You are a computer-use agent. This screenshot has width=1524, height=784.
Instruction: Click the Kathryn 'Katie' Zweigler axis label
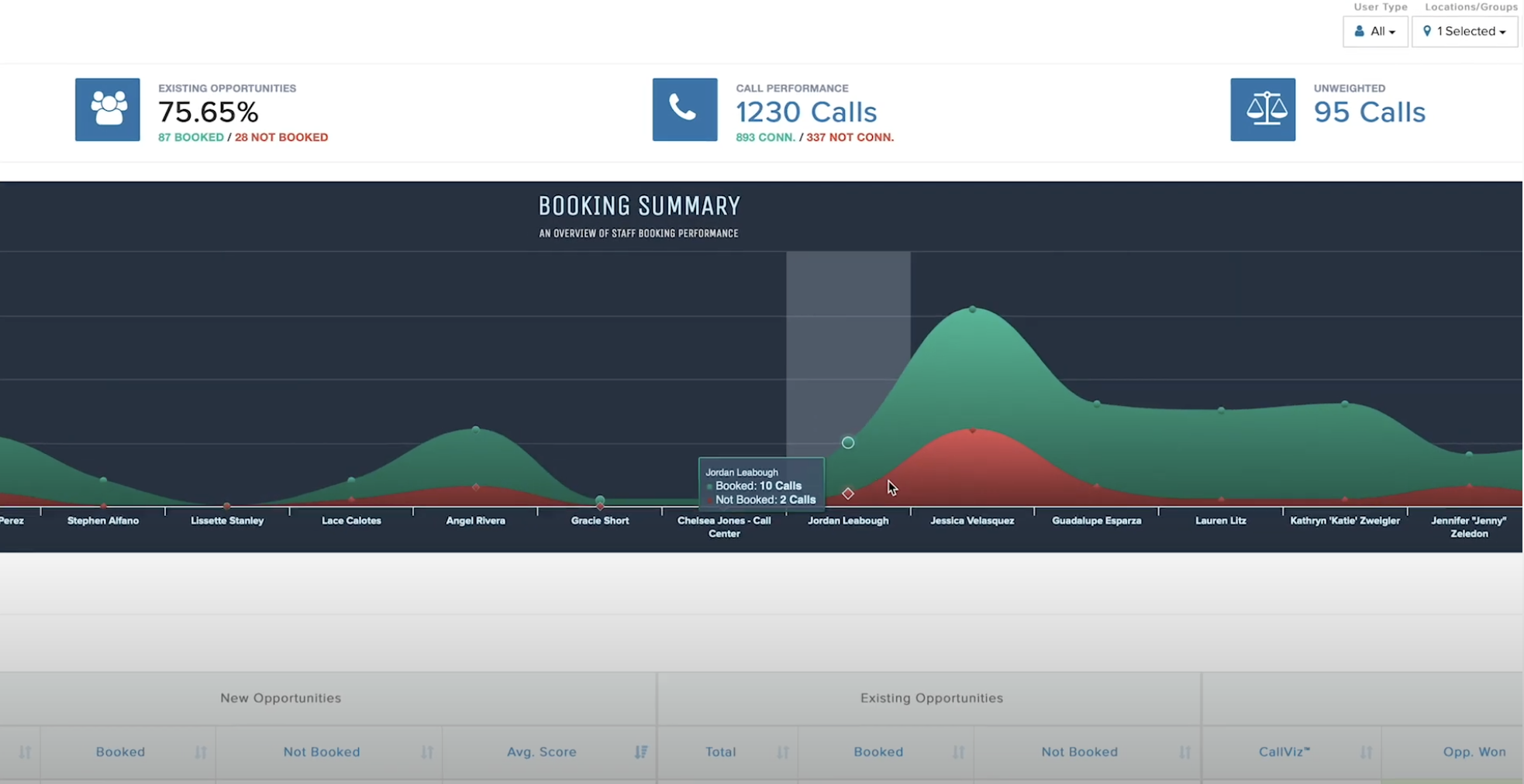pyautogui.click(x=1345, y=521)
